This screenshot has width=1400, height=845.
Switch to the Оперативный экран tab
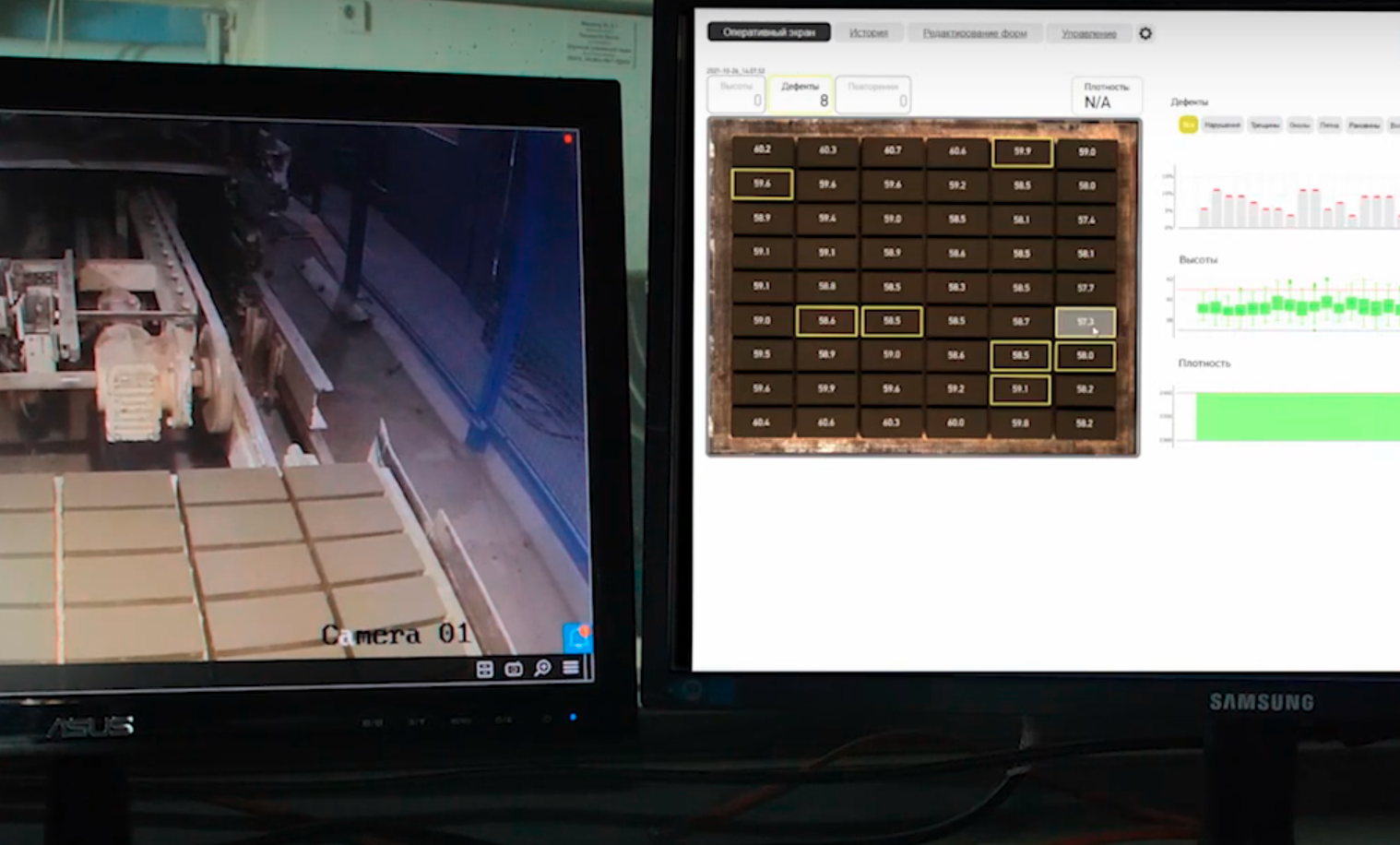(769, 32)
